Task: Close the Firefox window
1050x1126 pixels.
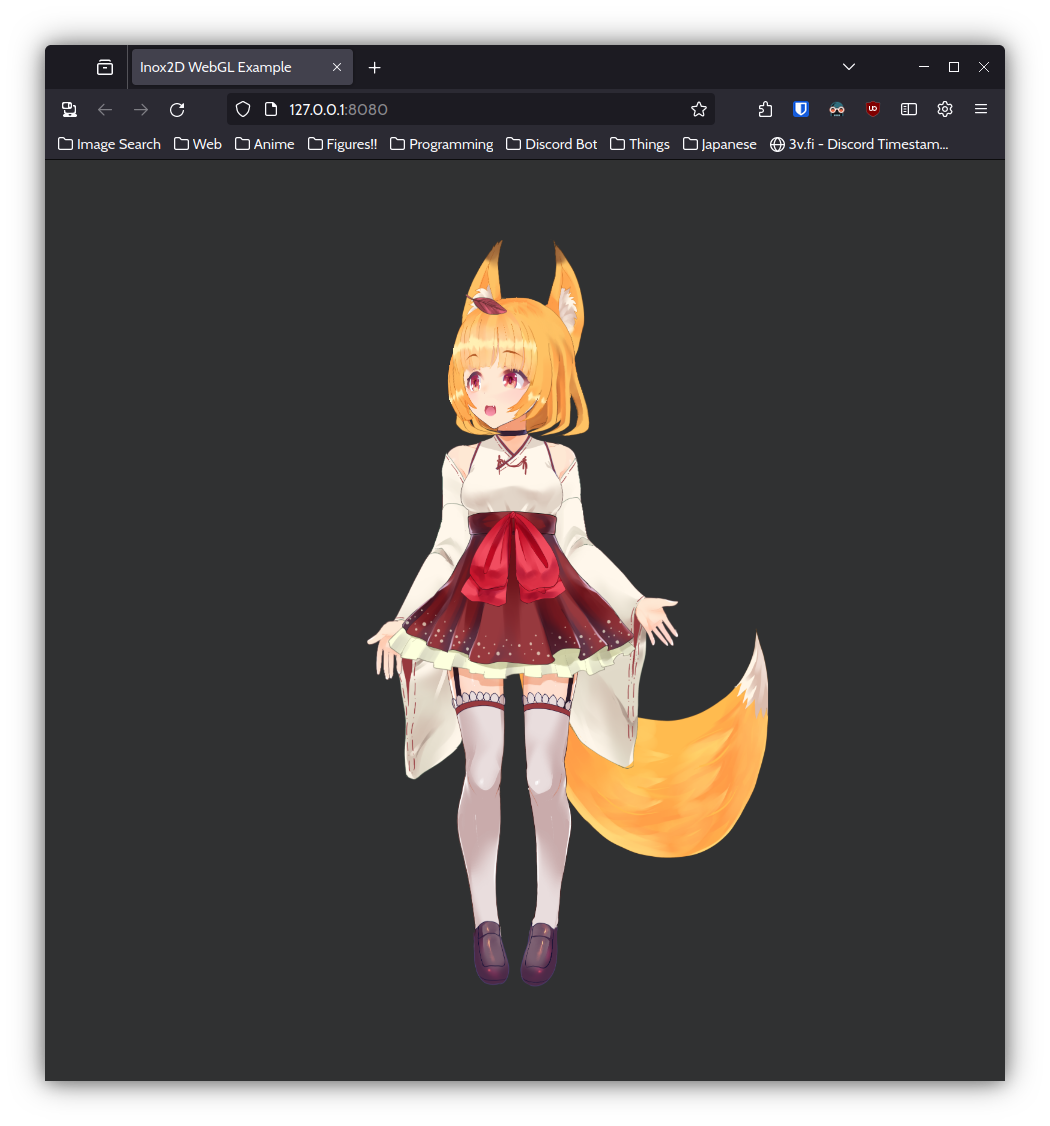Action: click(984, 67)
